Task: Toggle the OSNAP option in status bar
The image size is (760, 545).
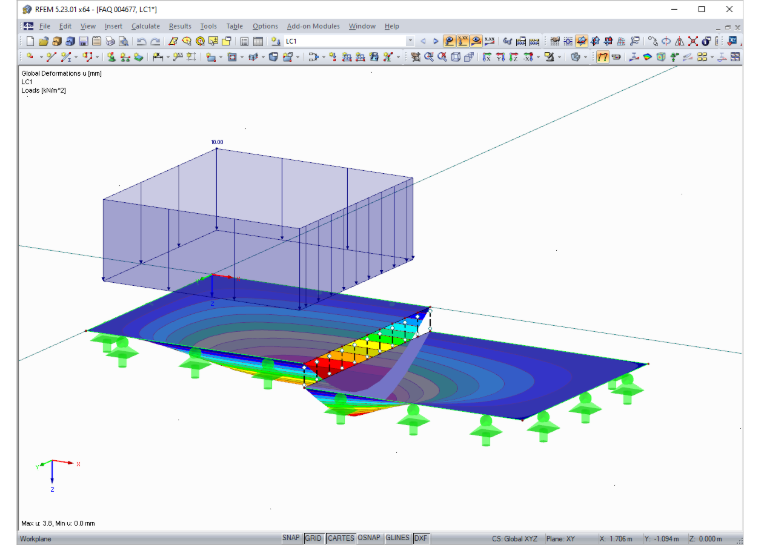Action: (369, 538)
